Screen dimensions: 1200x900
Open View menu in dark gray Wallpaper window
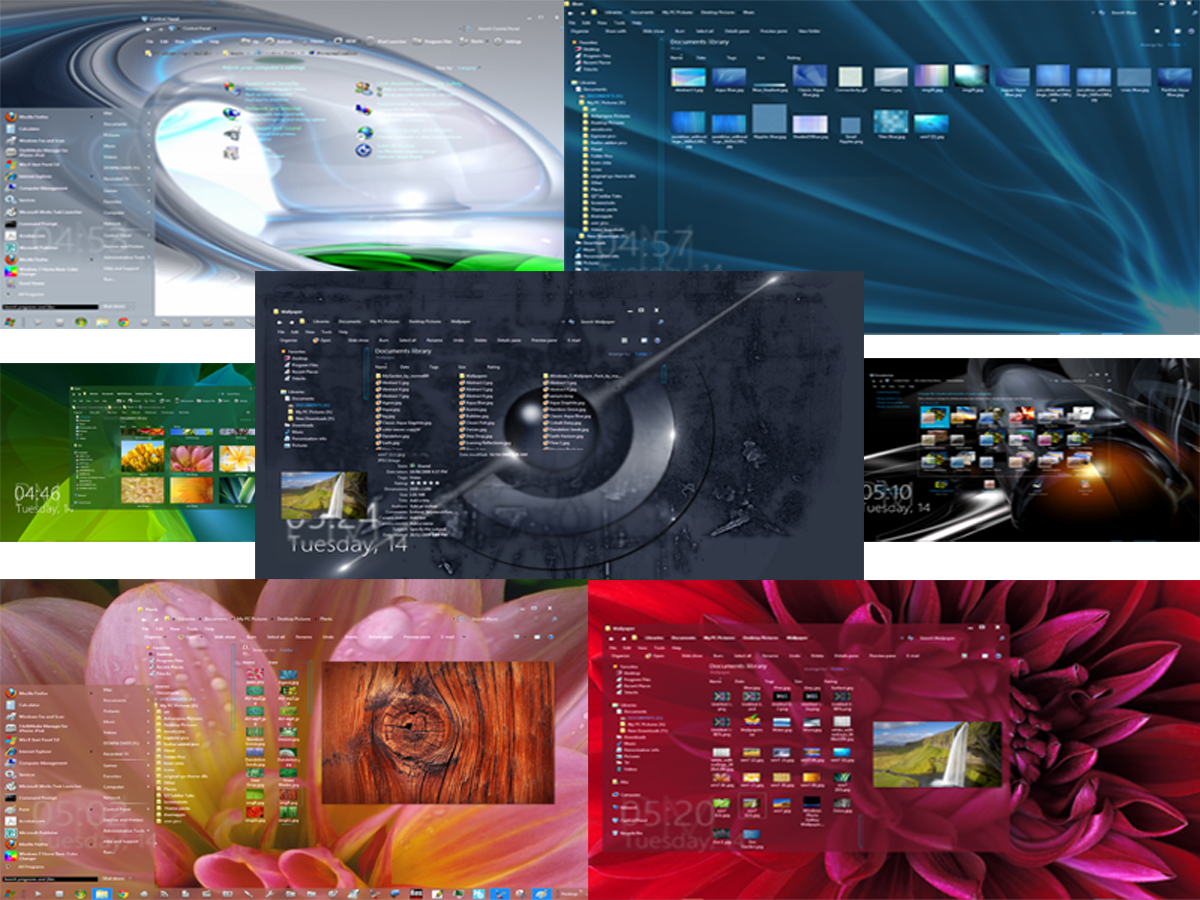click(309, 332)
